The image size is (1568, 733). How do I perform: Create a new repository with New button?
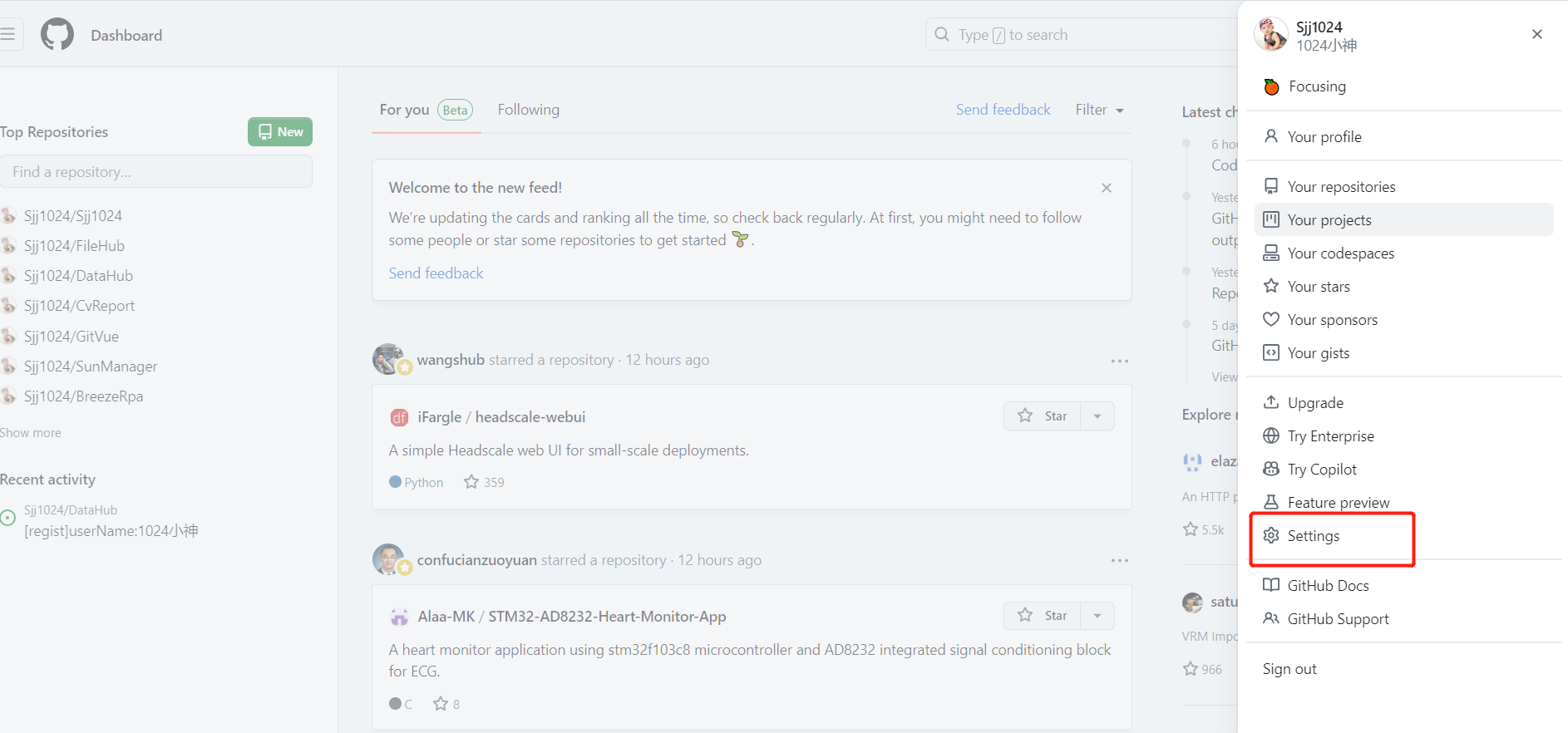[x=280, y=131]
